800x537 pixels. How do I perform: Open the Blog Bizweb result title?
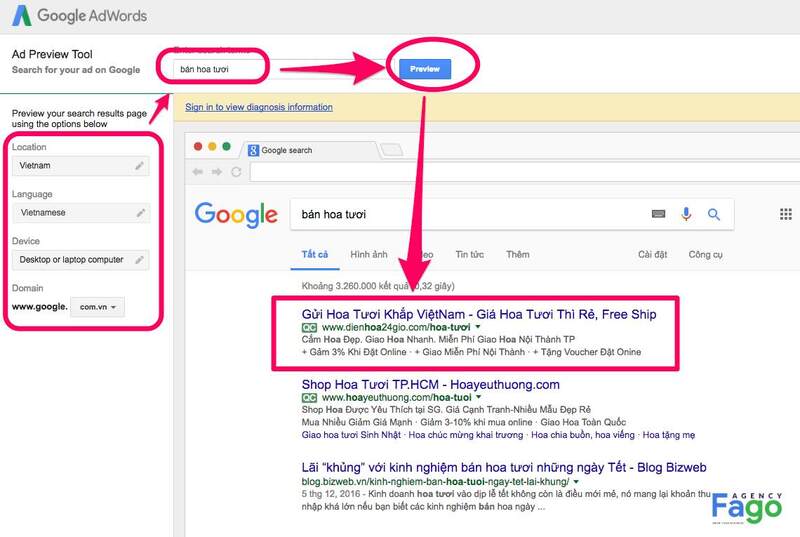pyautogui.click(x=504, y=467)
